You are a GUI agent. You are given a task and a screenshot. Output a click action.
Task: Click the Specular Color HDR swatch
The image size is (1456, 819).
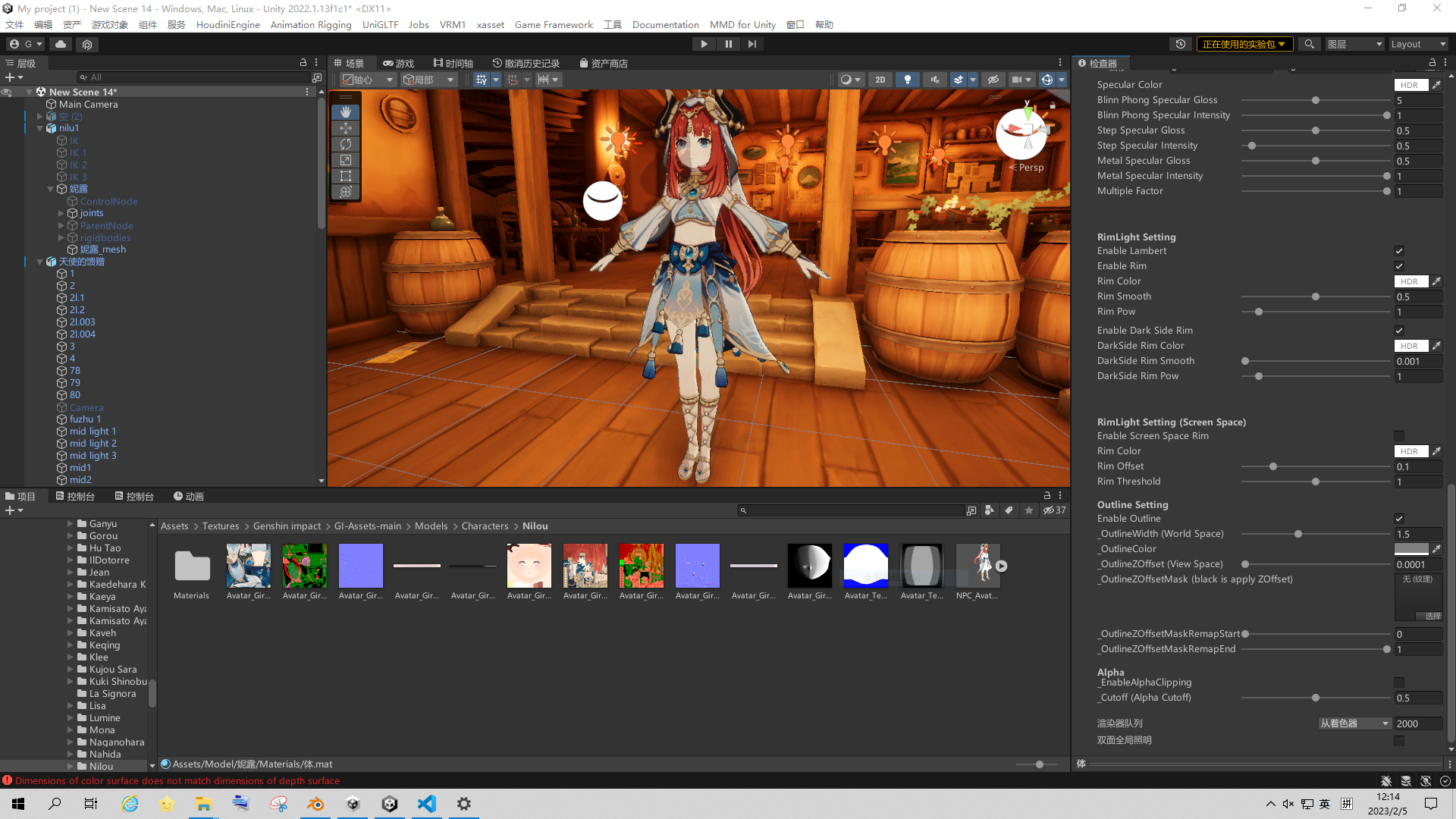point(1410,85)
